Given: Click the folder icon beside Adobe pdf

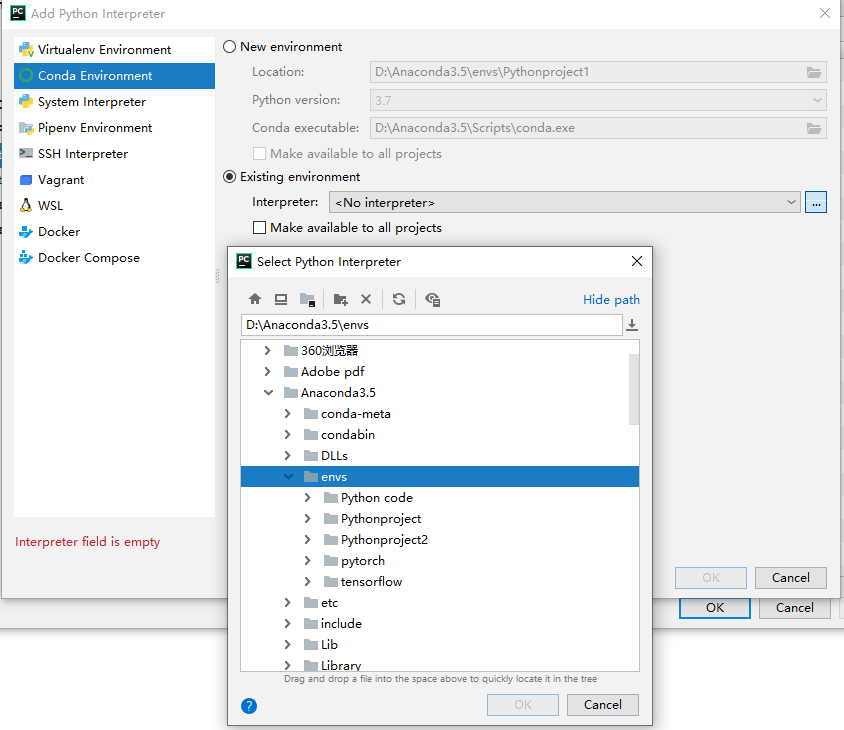Looking at the screenshot, I should click(291, 371).
